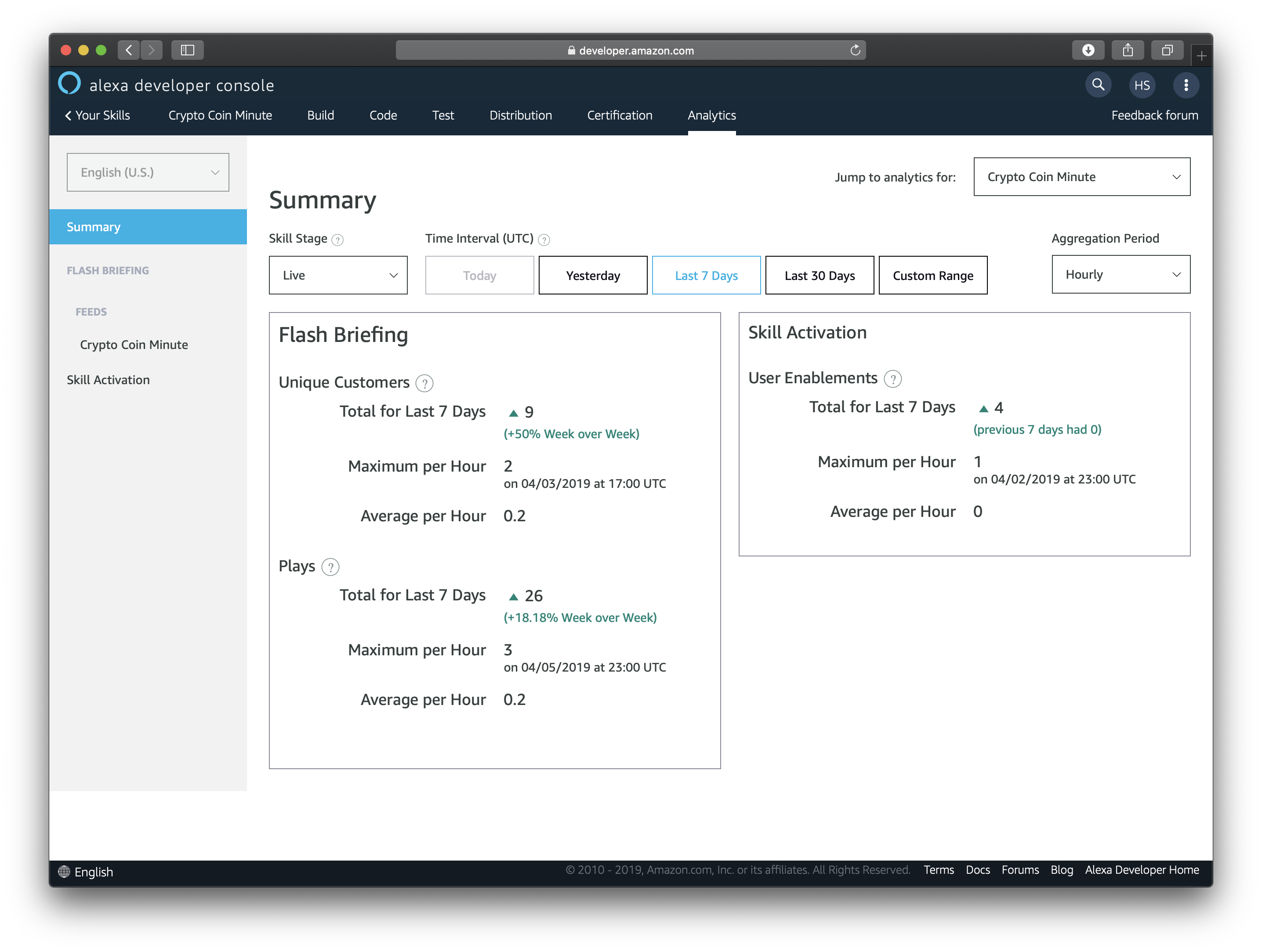Click 'on 04/03/2019 at 17:00 UTC' text
This screenshot has width=1262, height=952.
click(585, 483)
